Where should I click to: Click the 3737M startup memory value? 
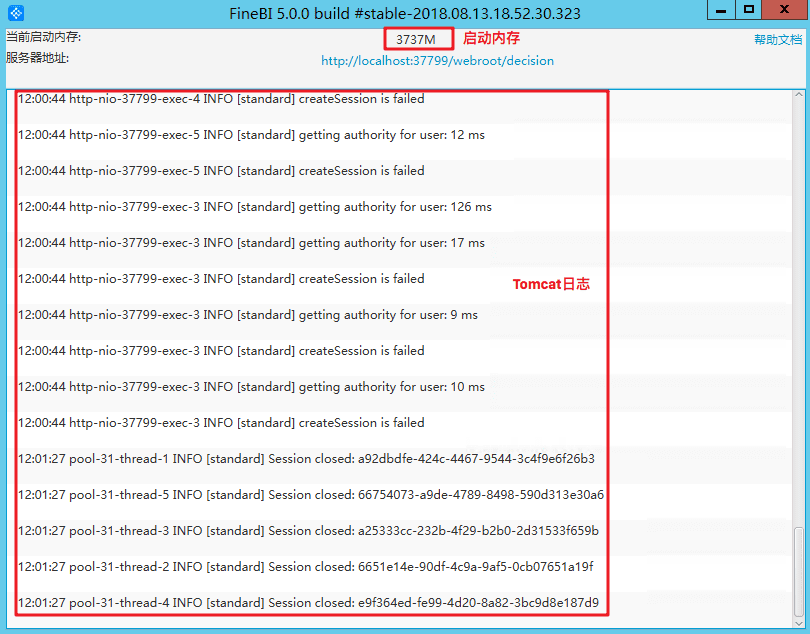pos(416,39)
